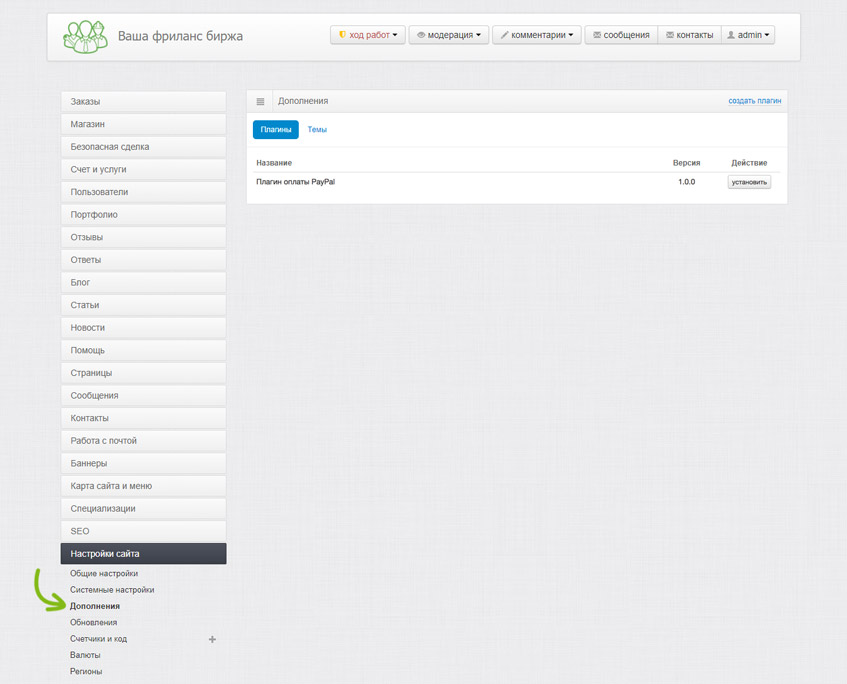The width and height of the screenshot is (847, 684).
Task: Open SEO sidebar section
Action: (x=144, y=532)
